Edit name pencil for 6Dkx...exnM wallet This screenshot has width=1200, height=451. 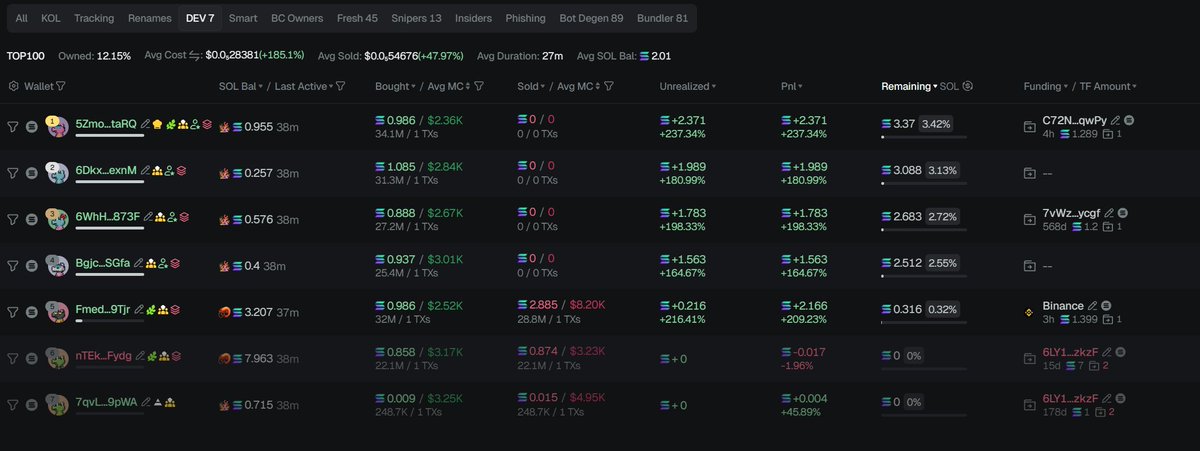[x=146, y=170]
